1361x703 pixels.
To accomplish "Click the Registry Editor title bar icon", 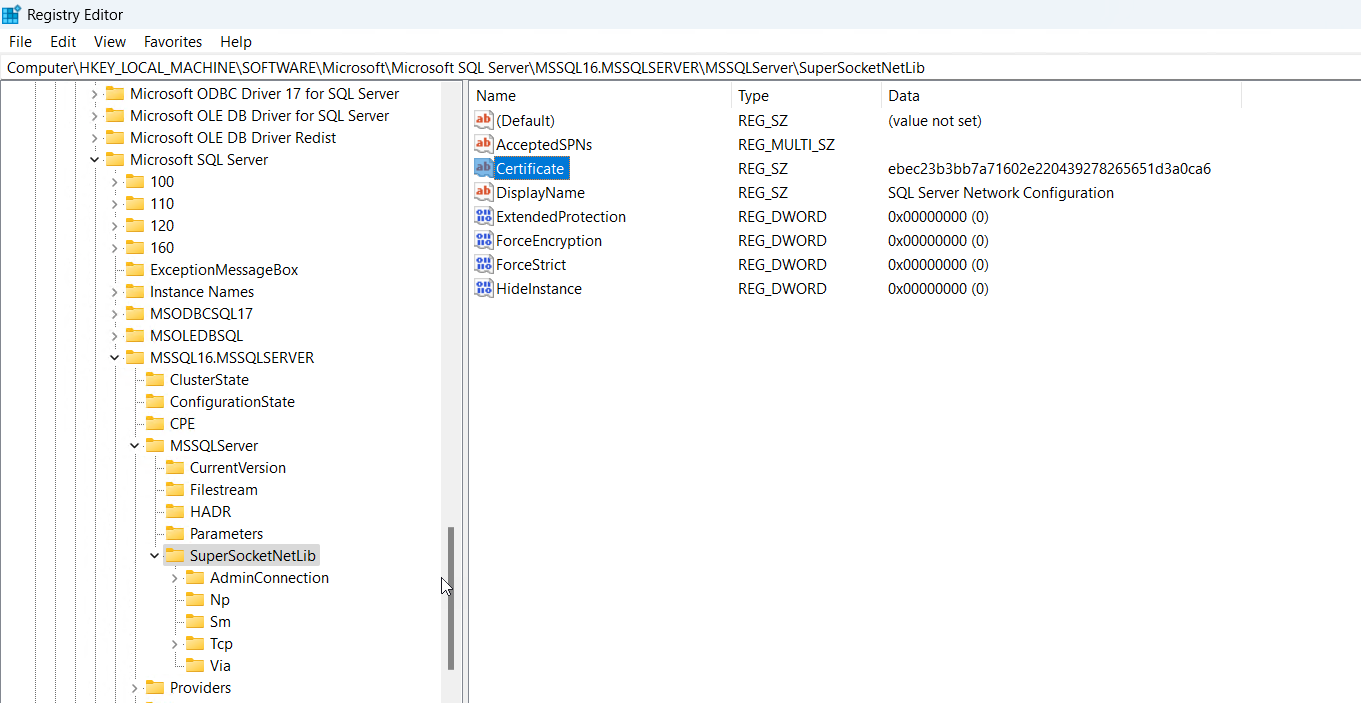I will [12, 14].
